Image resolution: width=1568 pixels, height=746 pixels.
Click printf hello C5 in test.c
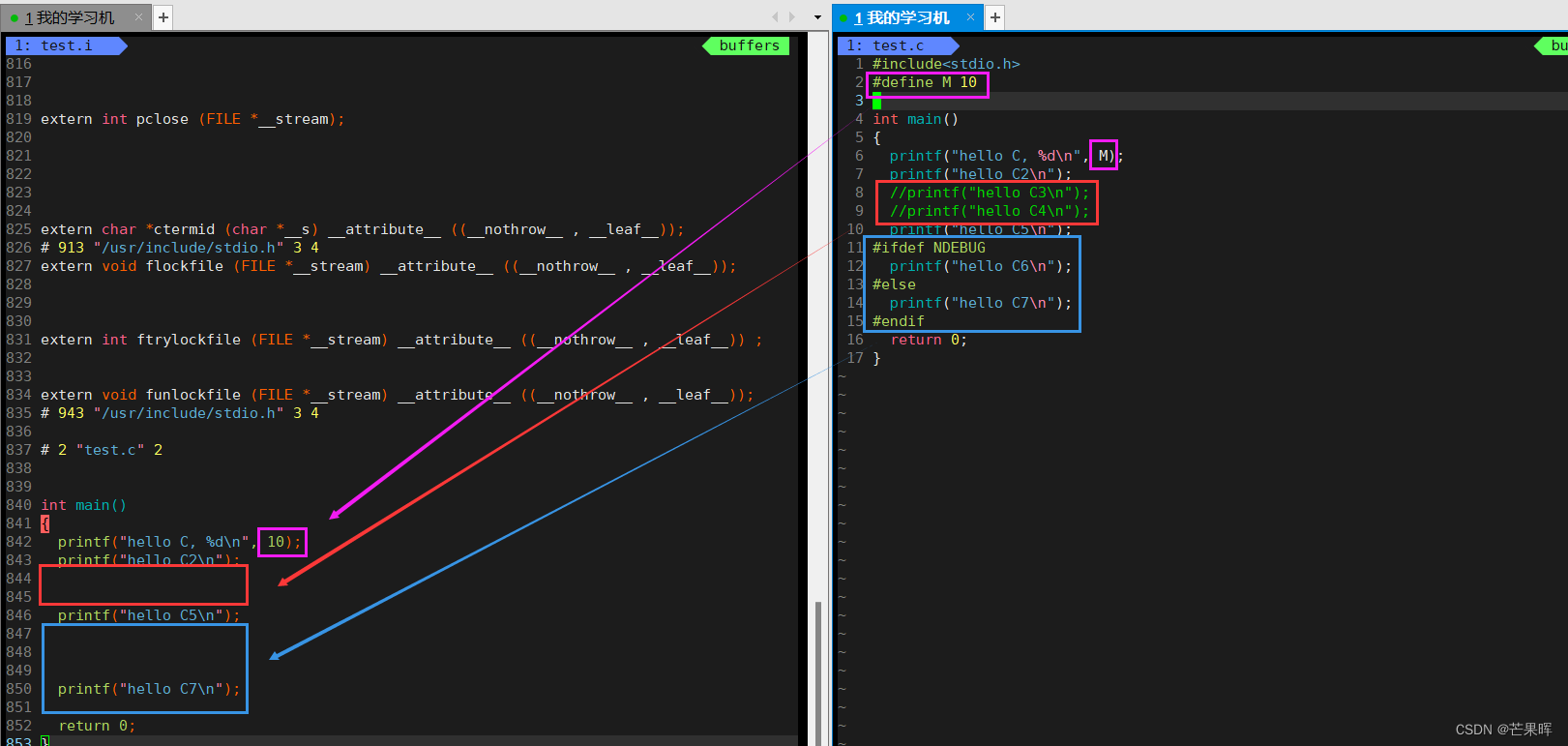pos(981,229)
